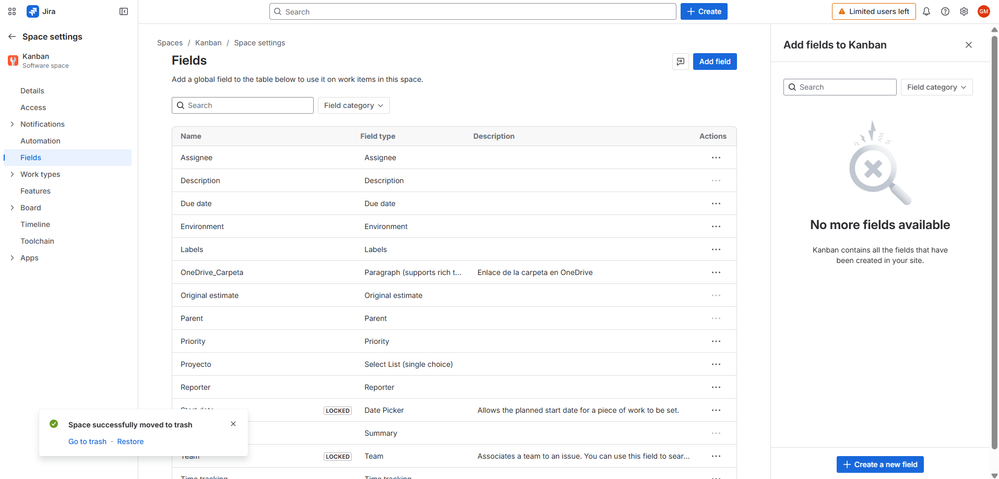Click the Limited users left button

tap(874, 11)
